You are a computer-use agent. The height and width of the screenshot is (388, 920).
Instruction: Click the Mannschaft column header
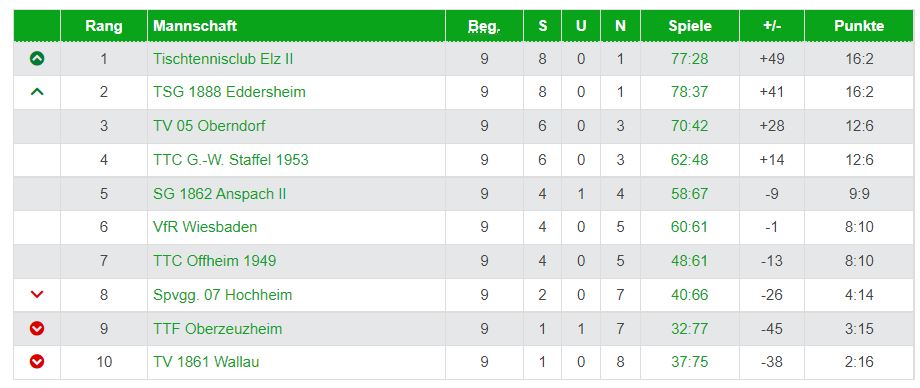(195, 26)
